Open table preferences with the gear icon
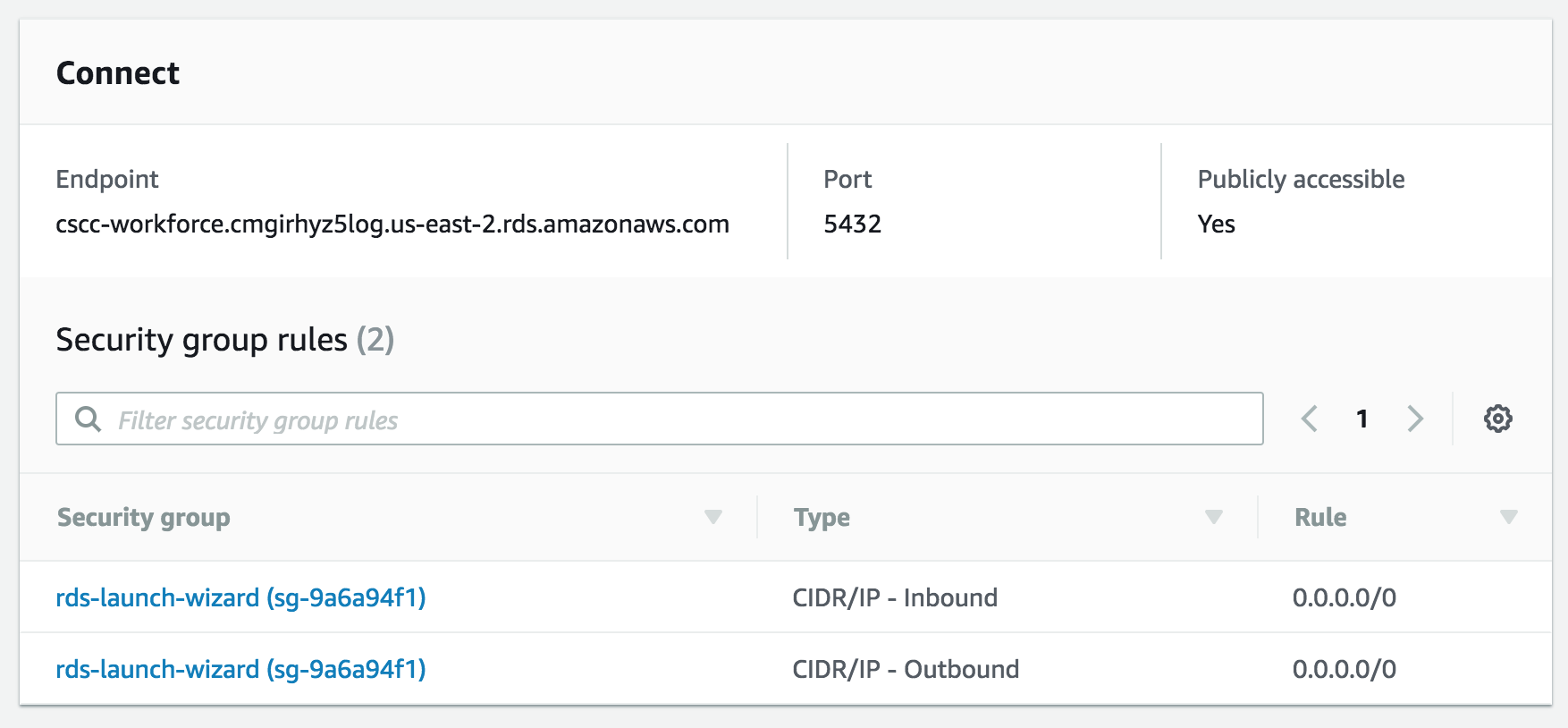The width and height of the screenshot is (1568, 728). [x=1498, y=419]
